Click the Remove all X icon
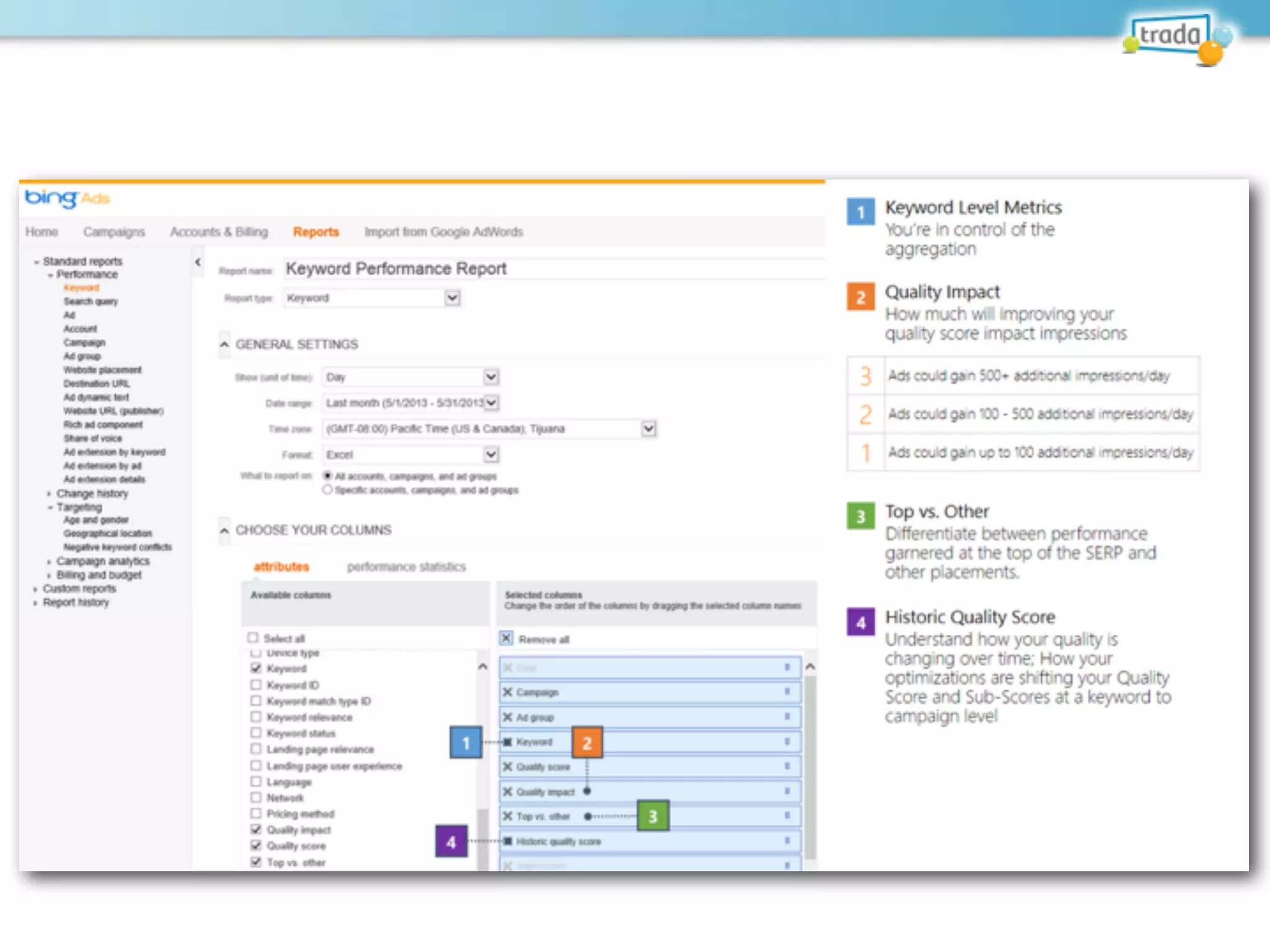This screenshot has width=1270, height=952. click(507, 638)
